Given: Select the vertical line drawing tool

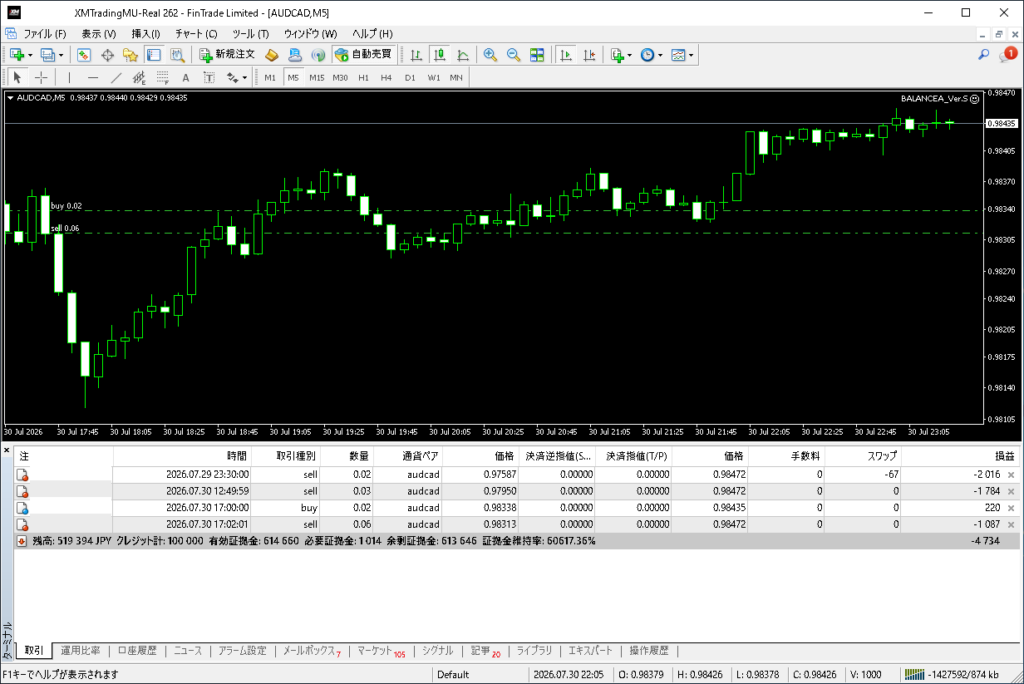Looking at the screenshot, I should (x=69, y=78).
